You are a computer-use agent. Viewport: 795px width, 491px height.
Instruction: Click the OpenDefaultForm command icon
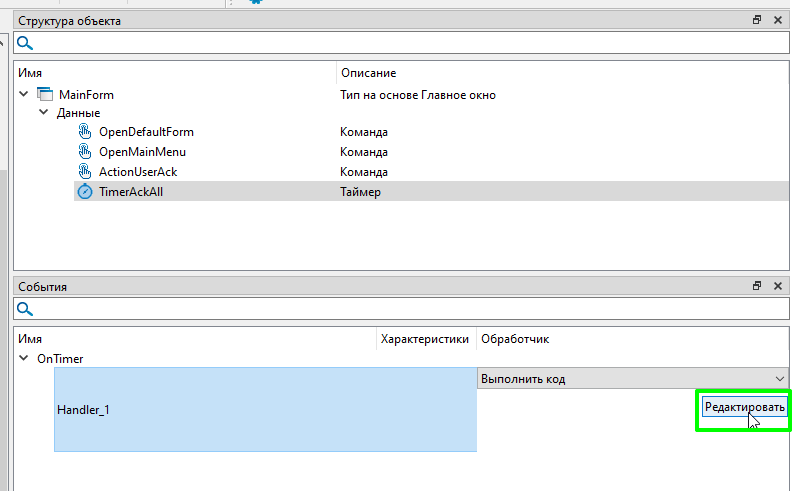tap(84, 132)
